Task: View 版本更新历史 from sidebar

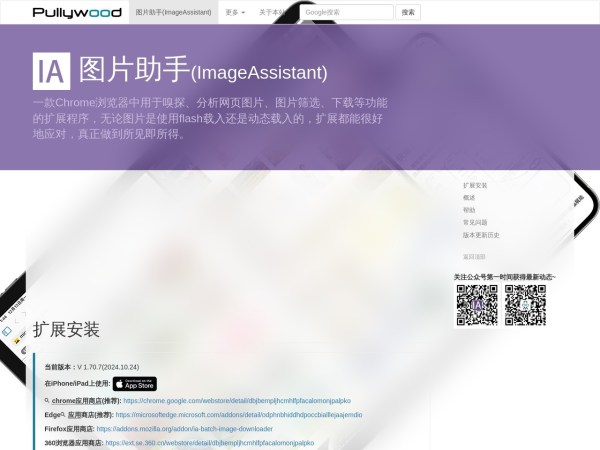Action: coord(481,235)
